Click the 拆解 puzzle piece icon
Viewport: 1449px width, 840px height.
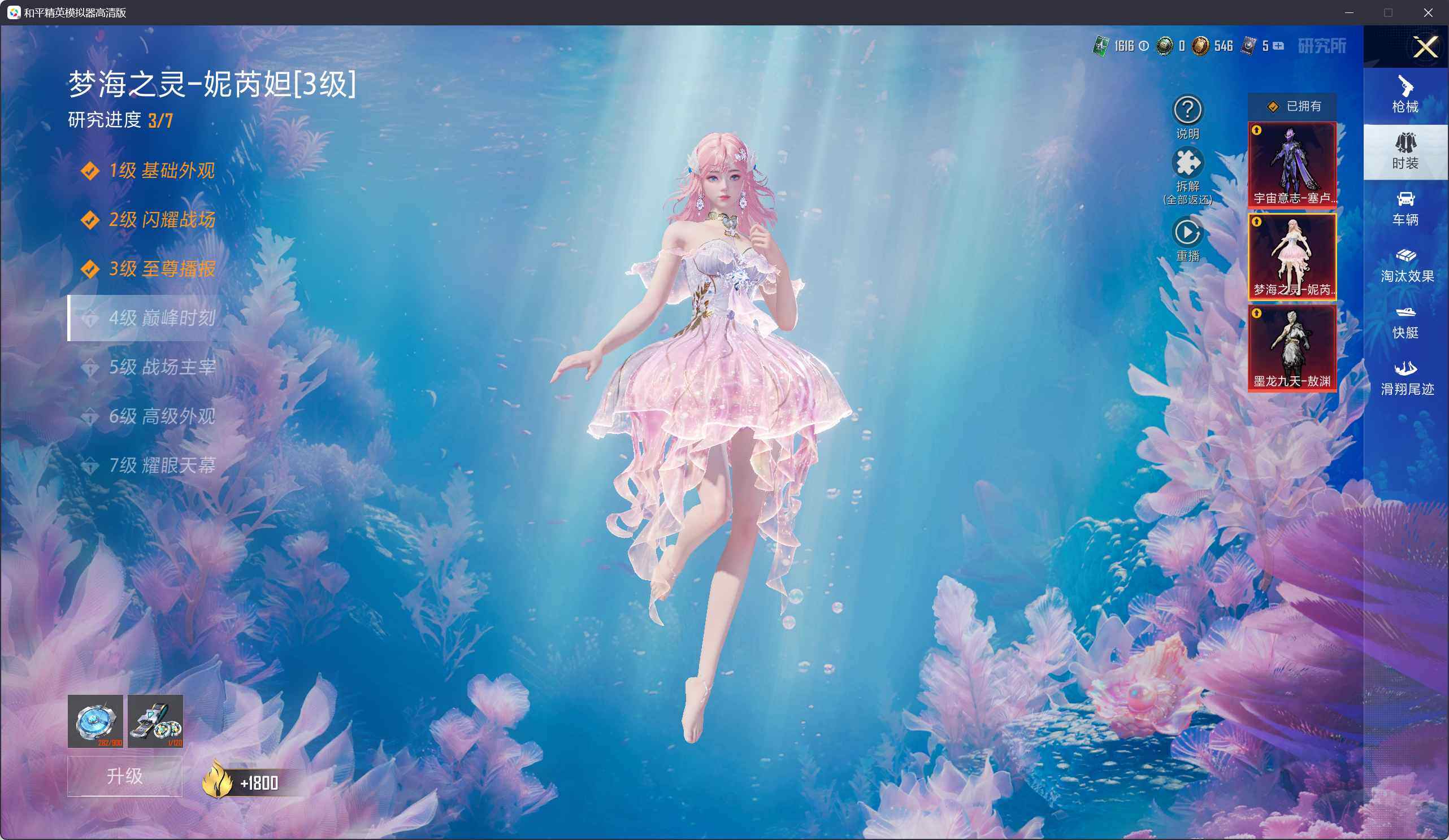pos(1187,163)
